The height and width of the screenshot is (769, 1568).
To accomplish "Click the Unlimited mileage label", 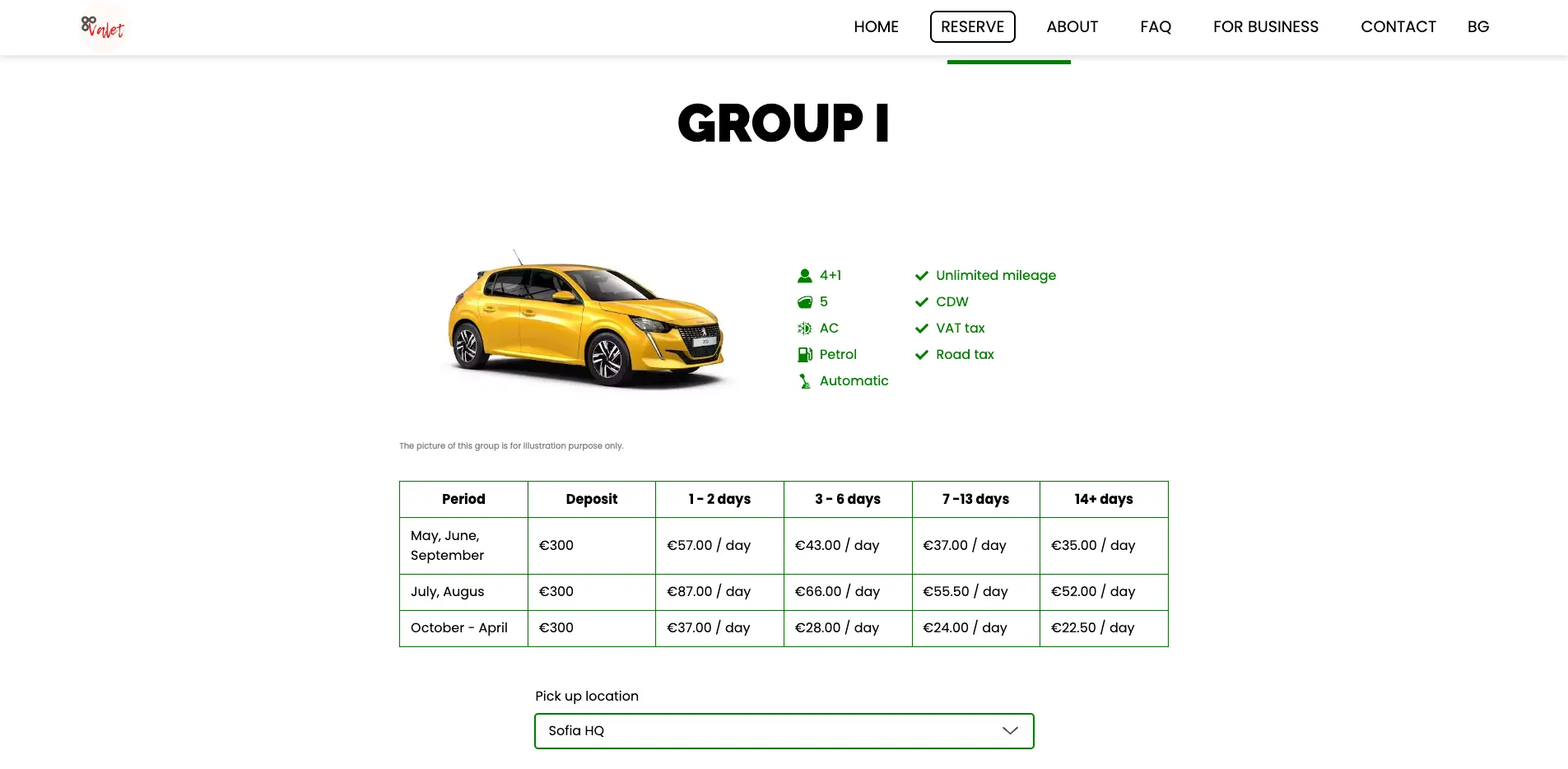I will tap(995, 276).
